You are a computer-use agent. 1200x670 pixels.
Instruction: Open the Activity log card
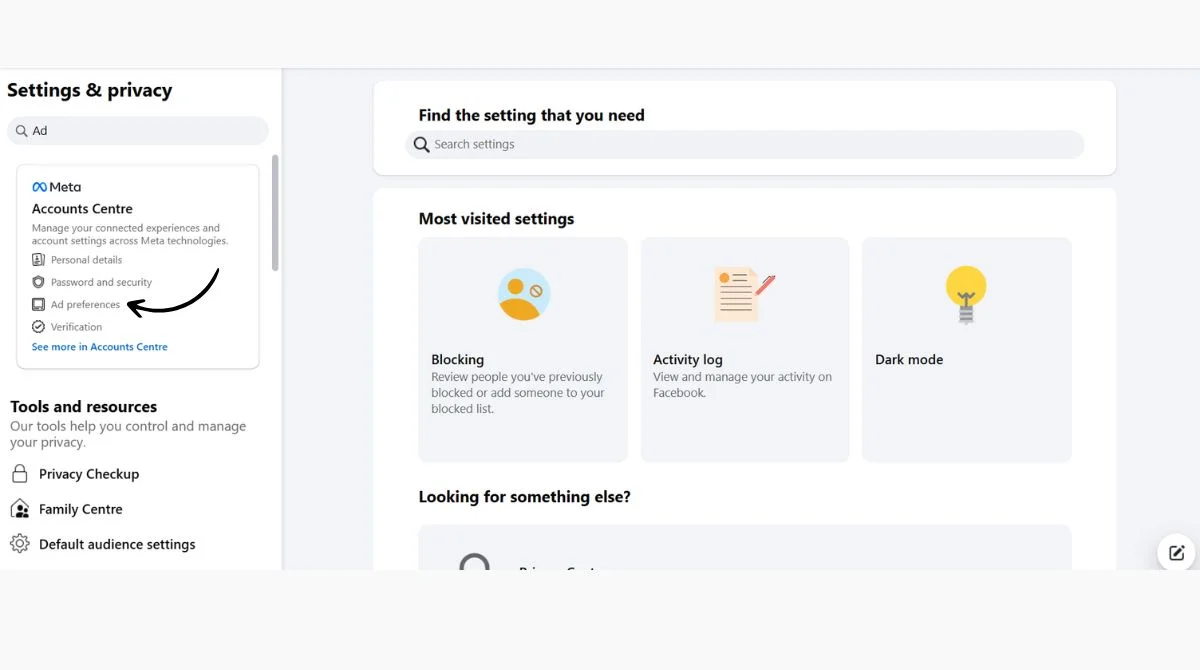tap(745, 350)
